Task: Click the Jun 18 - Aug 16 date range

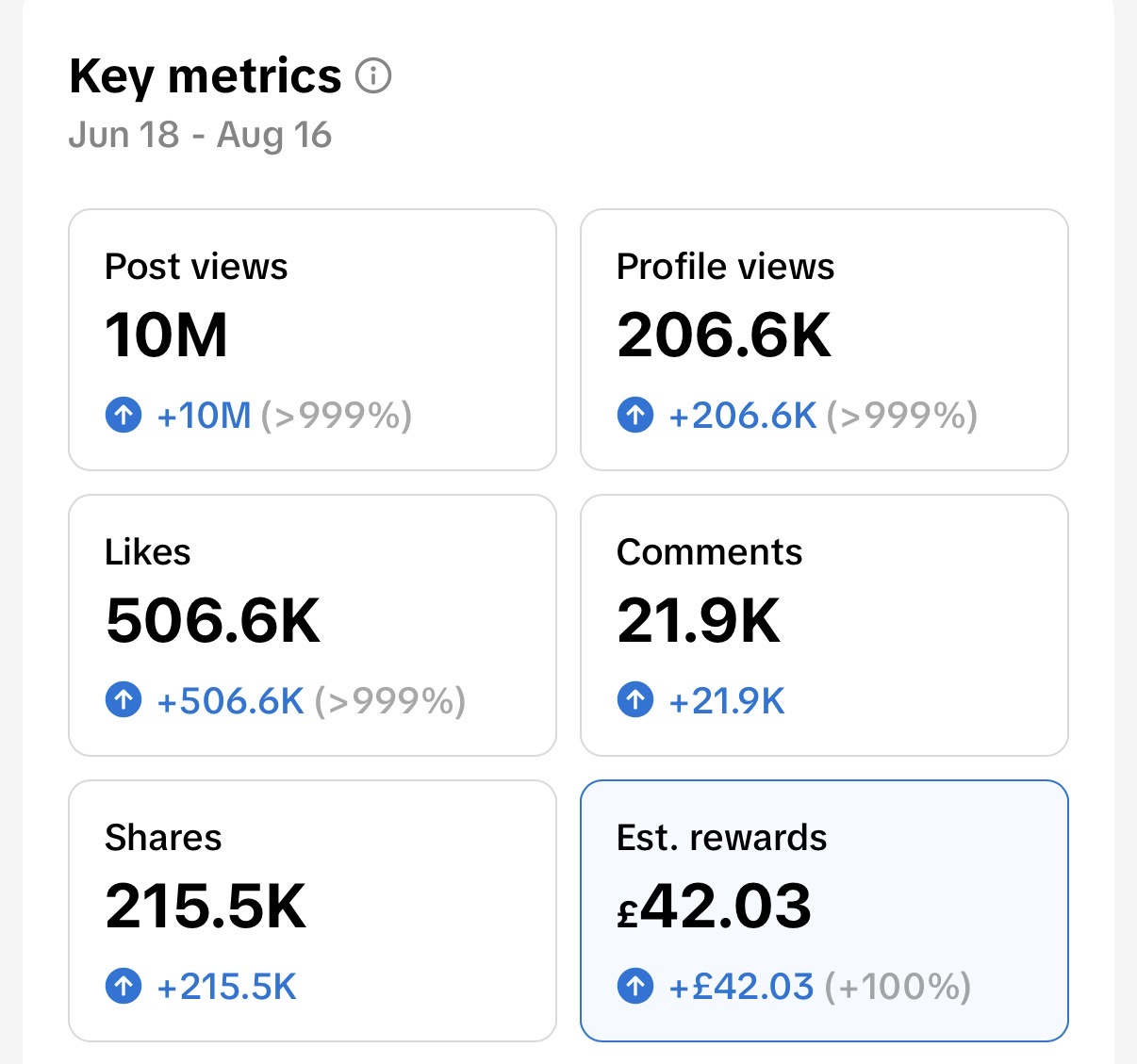Action: [x=200, y=135]
